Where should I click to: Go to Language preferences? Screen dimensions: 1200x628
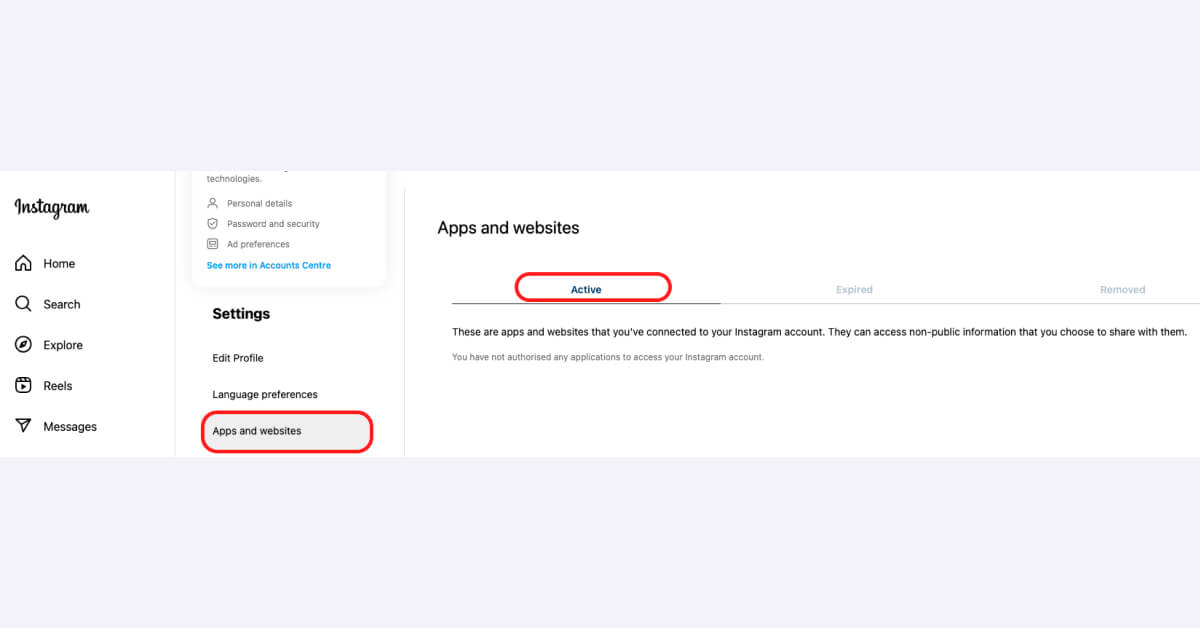pyautogui.click(x=265, y=394)
